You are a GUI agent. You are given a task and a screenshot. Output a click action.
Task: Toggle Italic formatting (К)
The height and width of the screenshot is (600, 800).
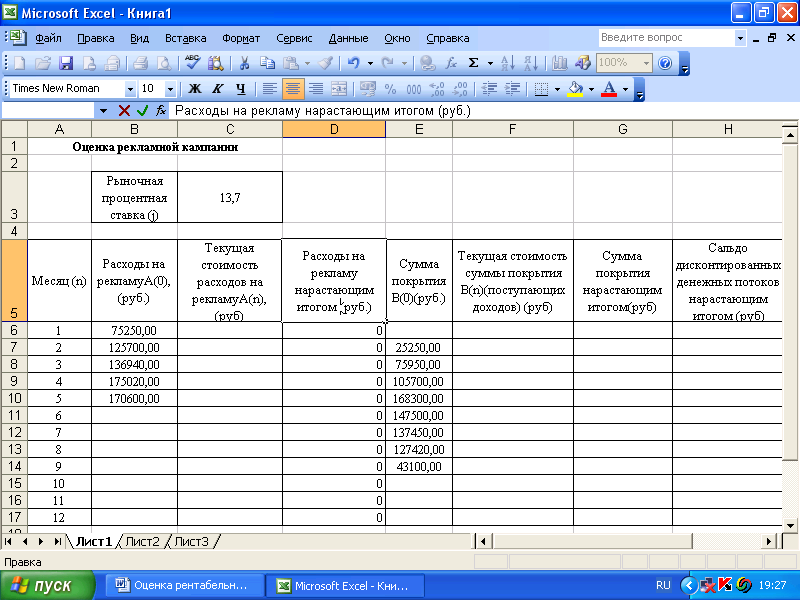pyautogui.click(x=218, y=89)
